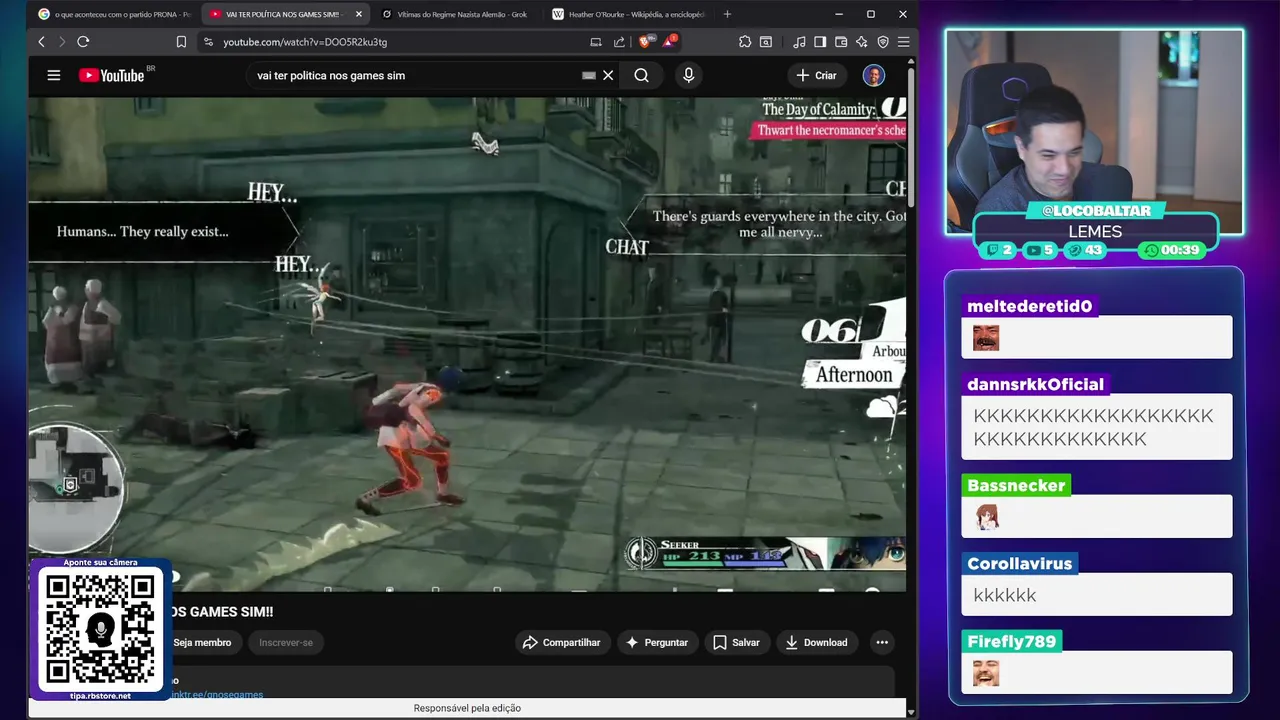Open YouTube guide hamburger menu
This screenshot has height=720, width=1280.
[x=54, y=75]
